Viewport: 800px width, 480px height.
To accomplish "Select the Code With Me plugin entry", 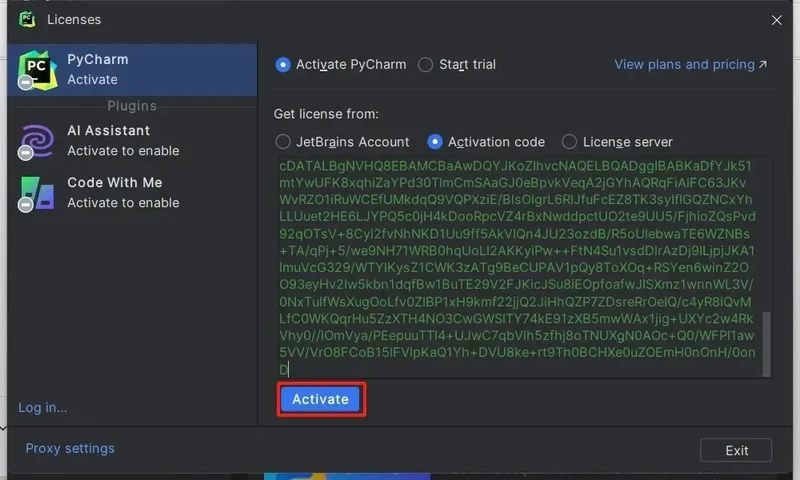I will click(x=132, y=193).
